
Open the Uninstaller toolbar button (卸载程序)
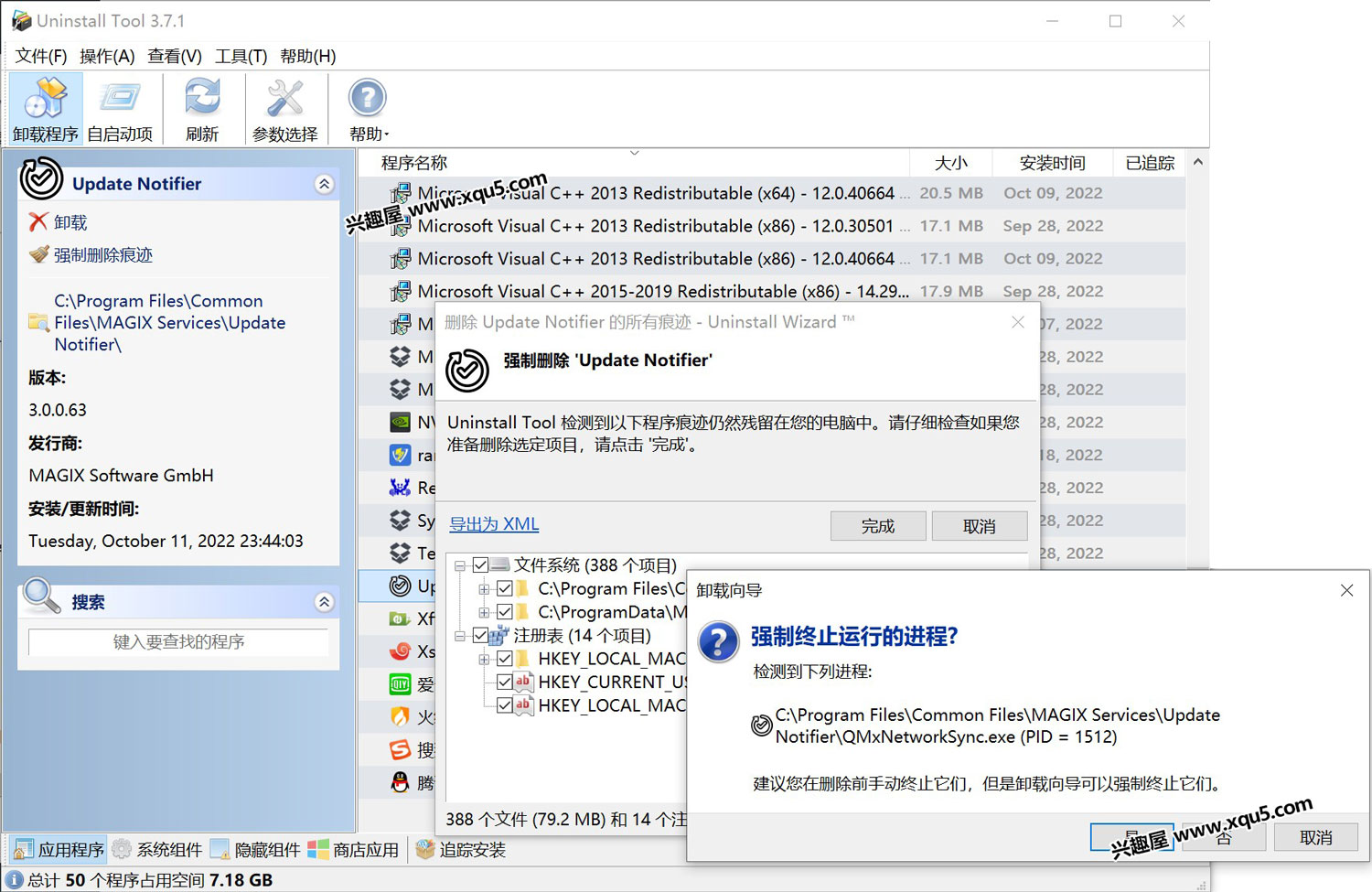pos(46,110)
